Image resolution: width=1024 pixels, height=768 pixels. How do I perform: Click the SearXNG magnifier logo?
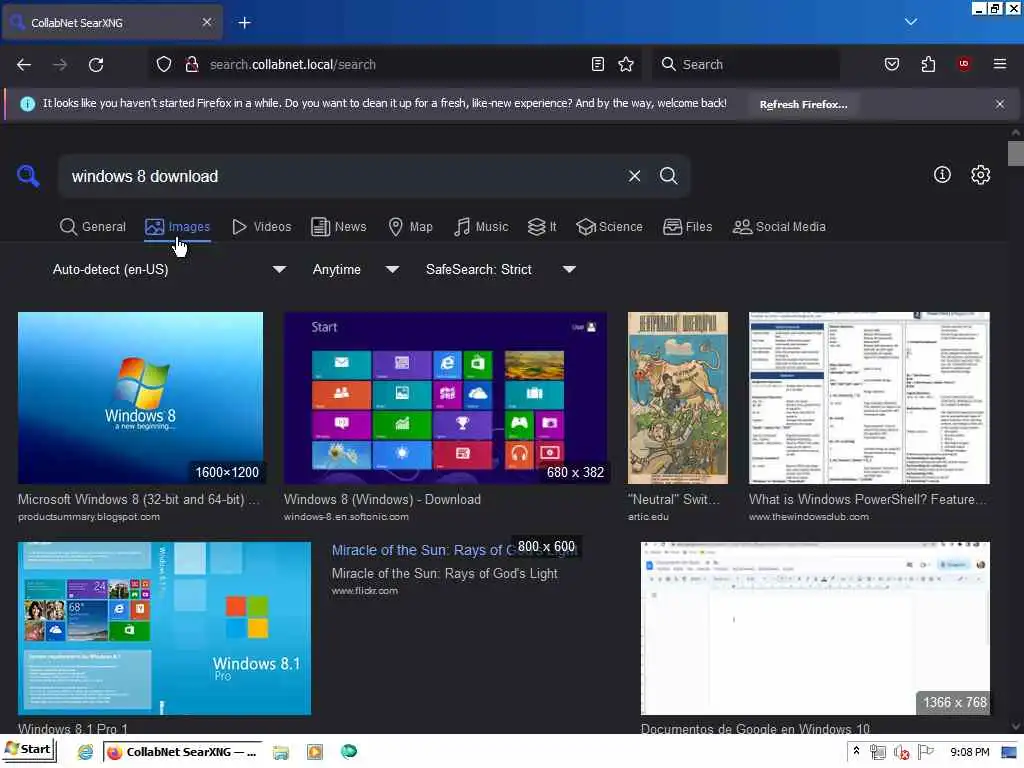[x=28, y=176]
